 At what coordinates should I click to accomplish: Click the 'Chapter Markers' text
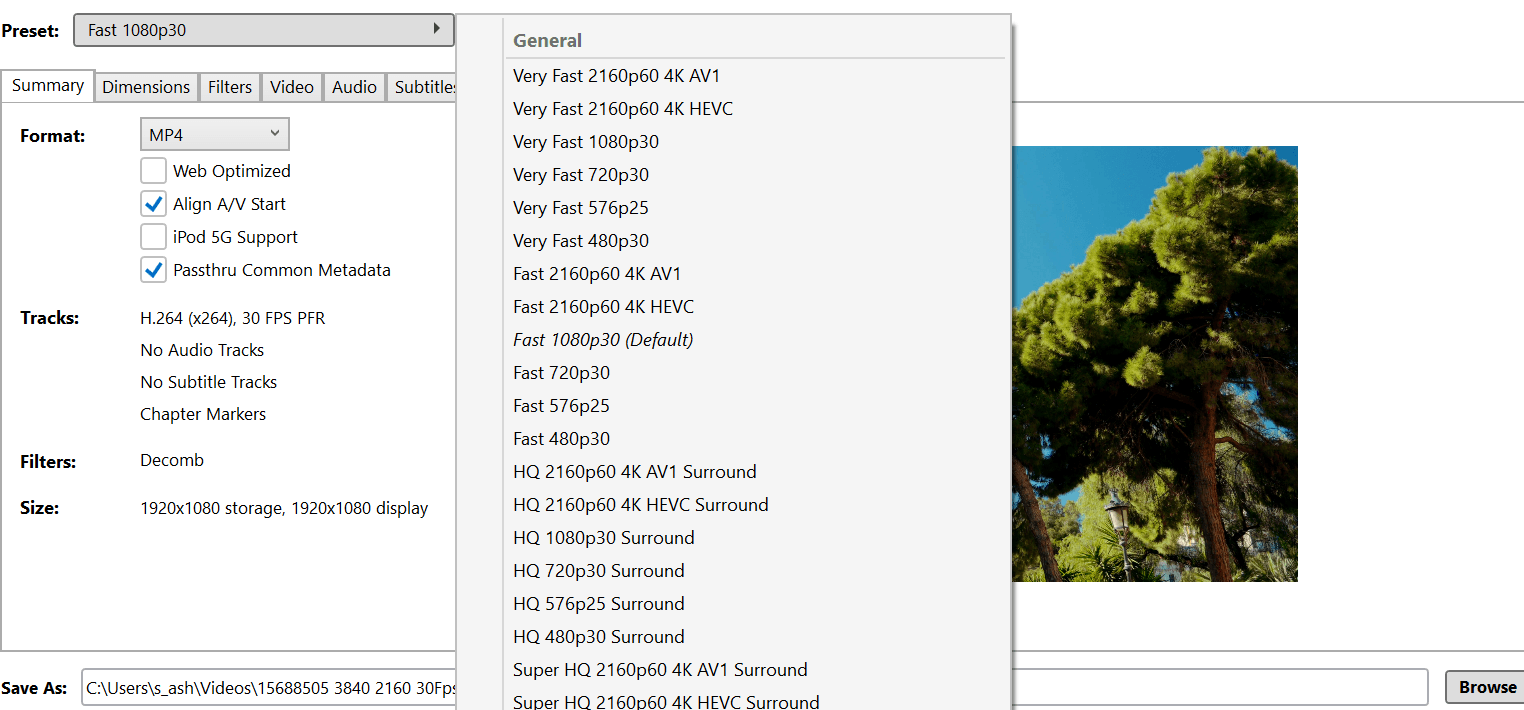pos(203,414)
